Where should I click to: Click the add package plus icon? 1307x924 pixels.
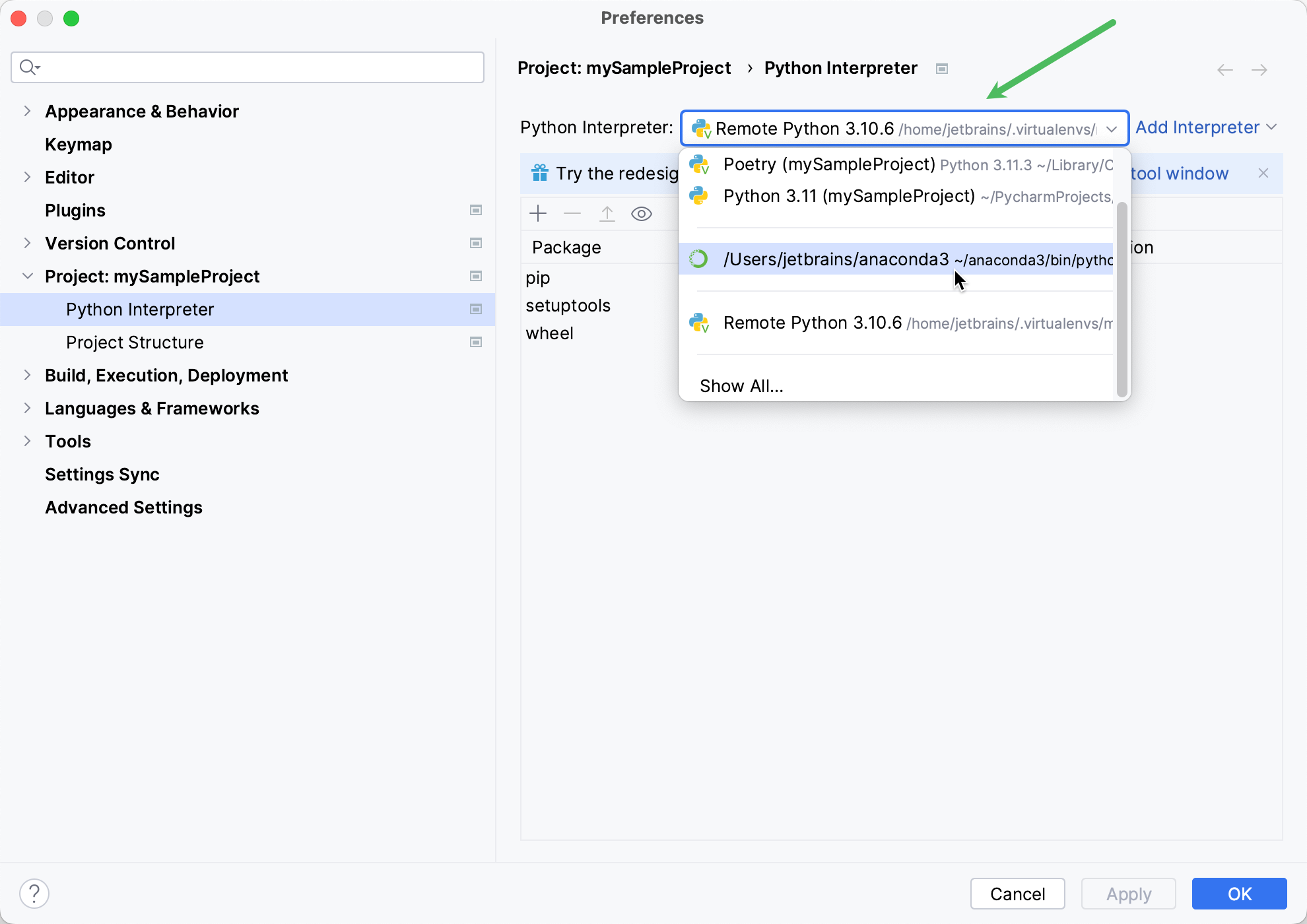click(538, 214)
